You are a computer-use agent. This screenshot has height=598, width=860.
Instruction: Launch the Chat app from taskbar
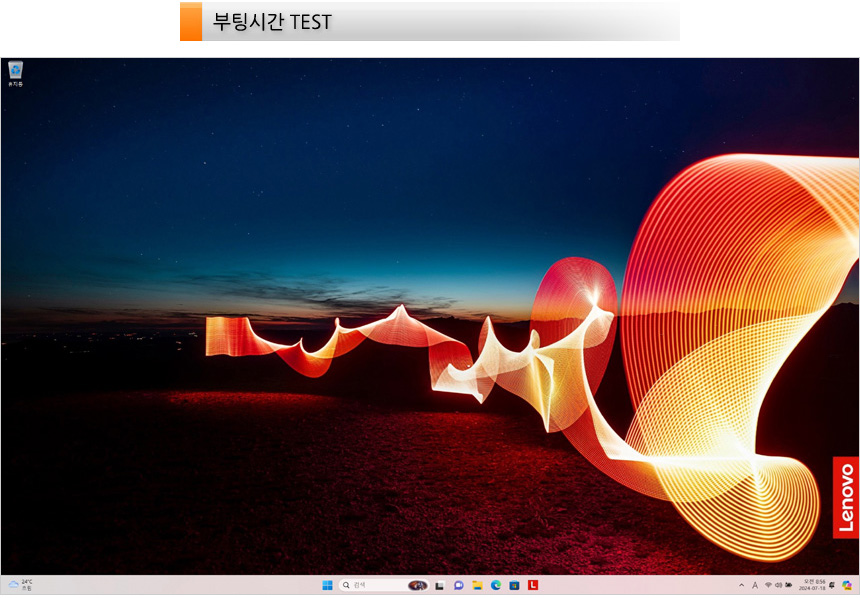point(459,585)
